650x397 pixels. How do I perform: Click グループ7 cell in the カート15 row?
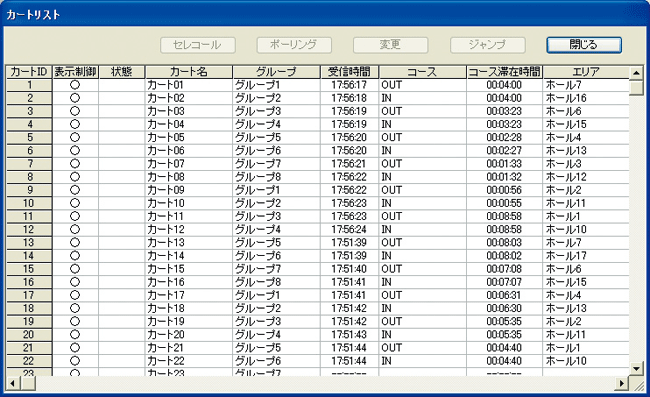(276, 269)
